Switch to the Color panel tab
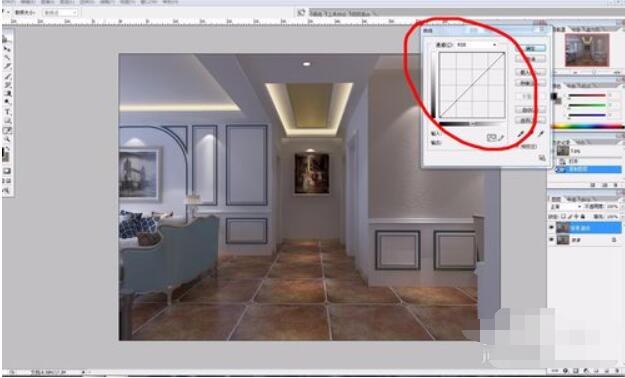 click(556, 86)
